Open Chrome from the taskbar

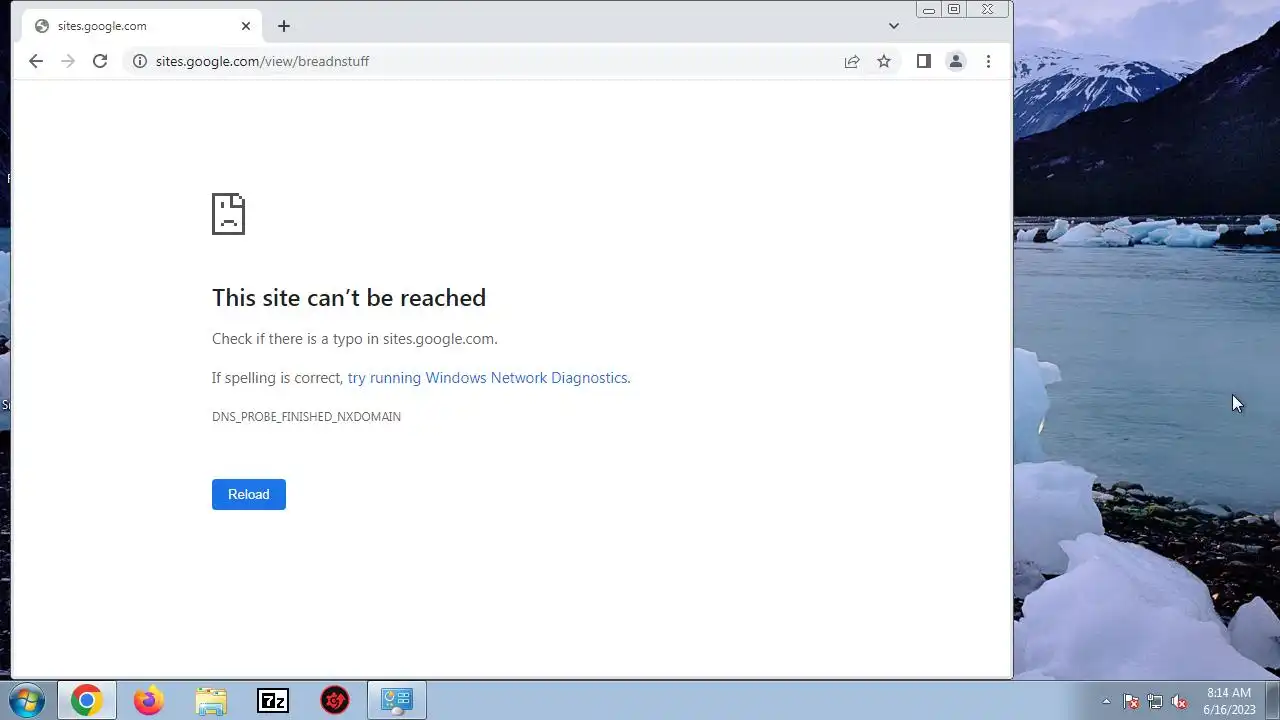pos(86,701)
